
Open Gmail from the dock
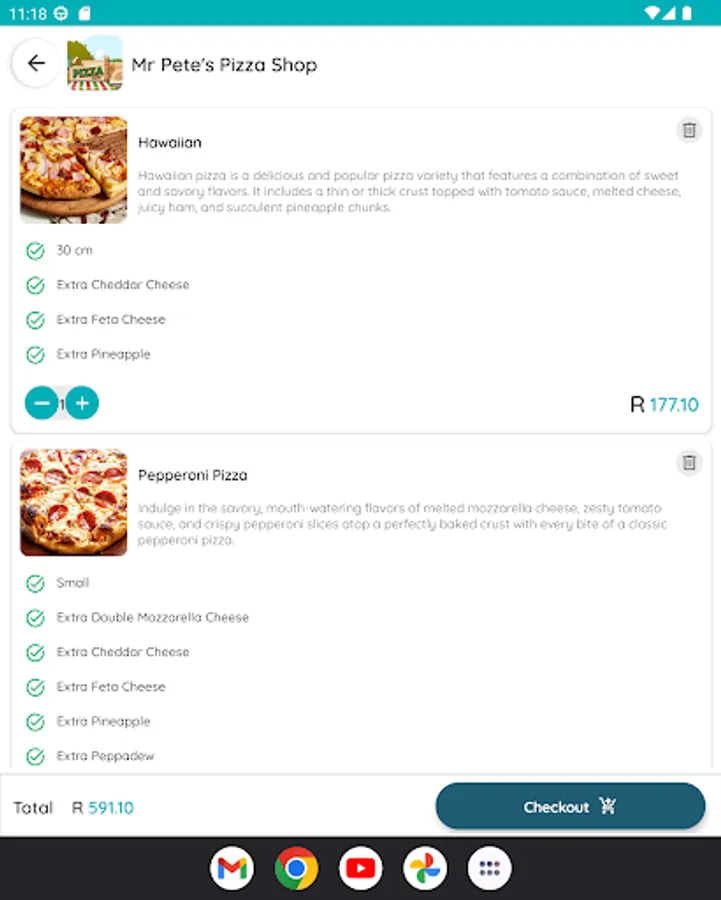[x=232, y=868]
